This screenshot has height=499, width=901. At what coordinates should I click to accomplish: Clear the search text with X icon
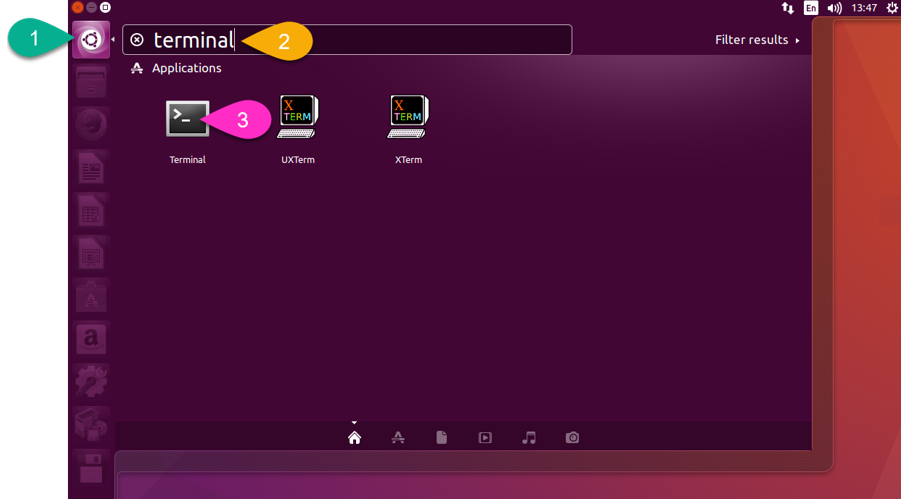click(137, 40)
